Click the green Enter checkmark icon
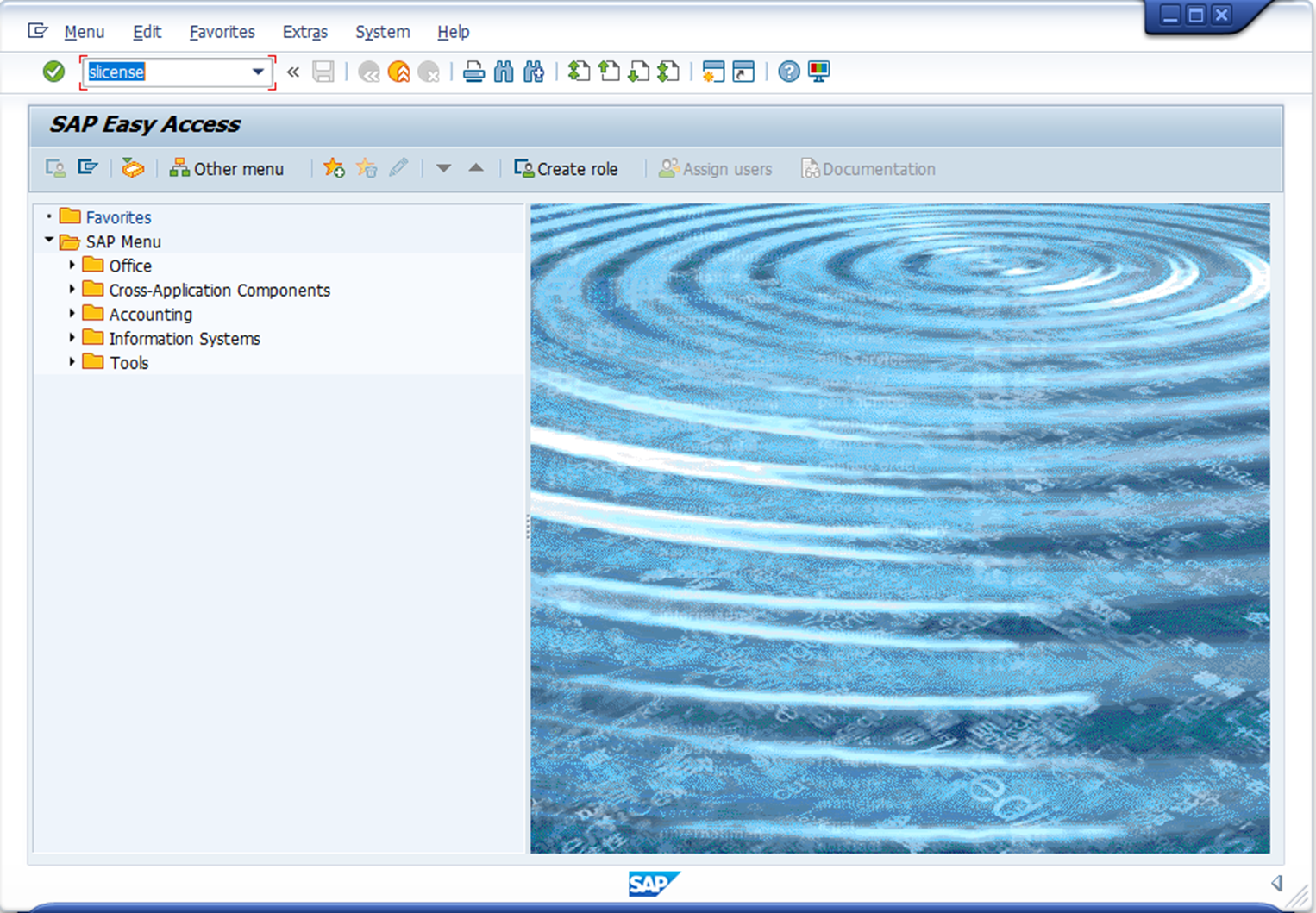This screenshot has width=1316, height=913. [53, 72]
